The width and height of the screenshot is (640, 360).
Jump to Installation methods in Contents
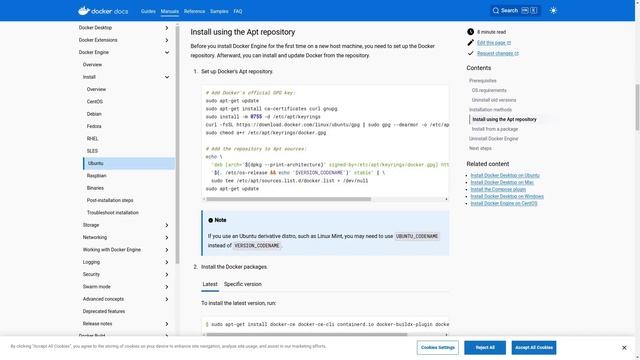[x=490, y=110]
